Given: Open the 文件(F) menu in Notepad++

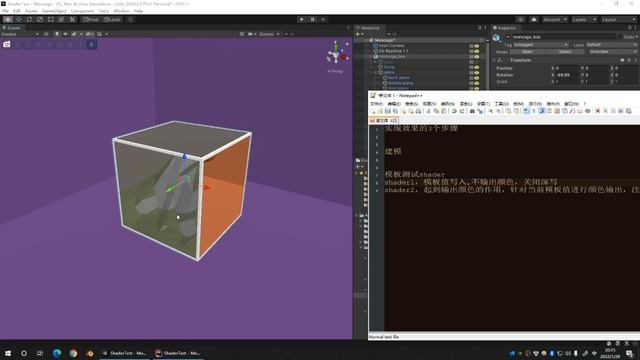Looking at the screenshot, I should [376, 104].
